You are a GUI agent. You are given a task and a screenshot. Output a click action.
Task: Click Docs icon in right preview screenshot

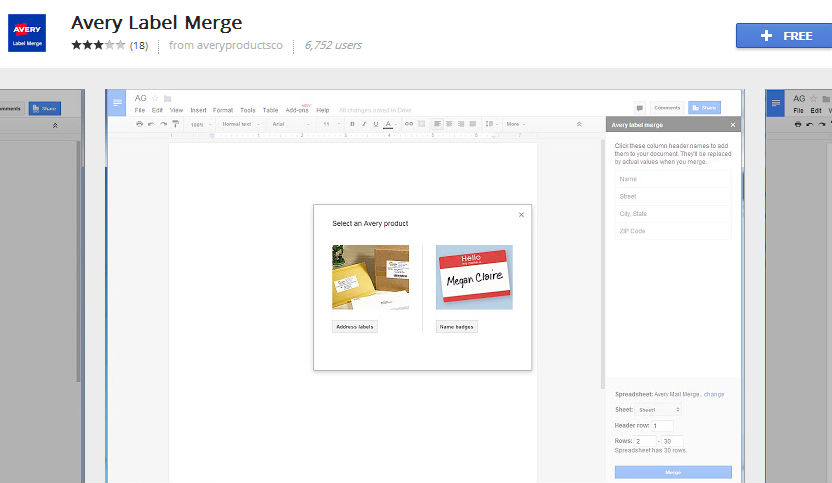click(x=776, y=103)
